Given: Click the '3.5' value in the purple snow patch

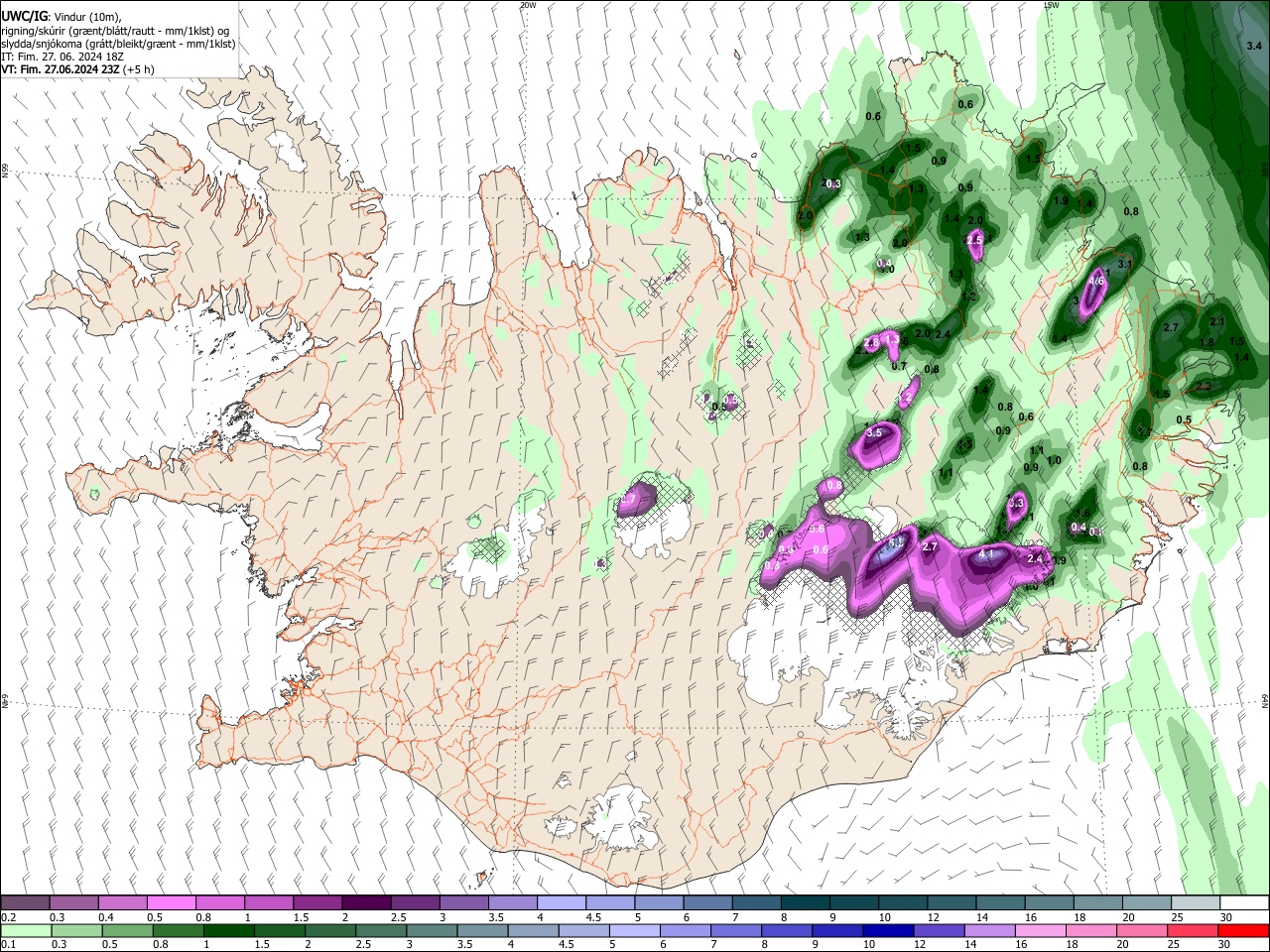Looking at the screenshot, I should (x=874, y=433).
